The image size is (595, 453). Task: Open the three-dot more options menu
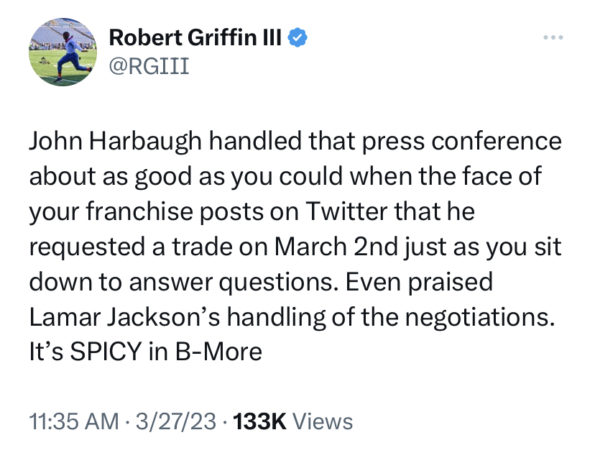[x=553, y=38]
